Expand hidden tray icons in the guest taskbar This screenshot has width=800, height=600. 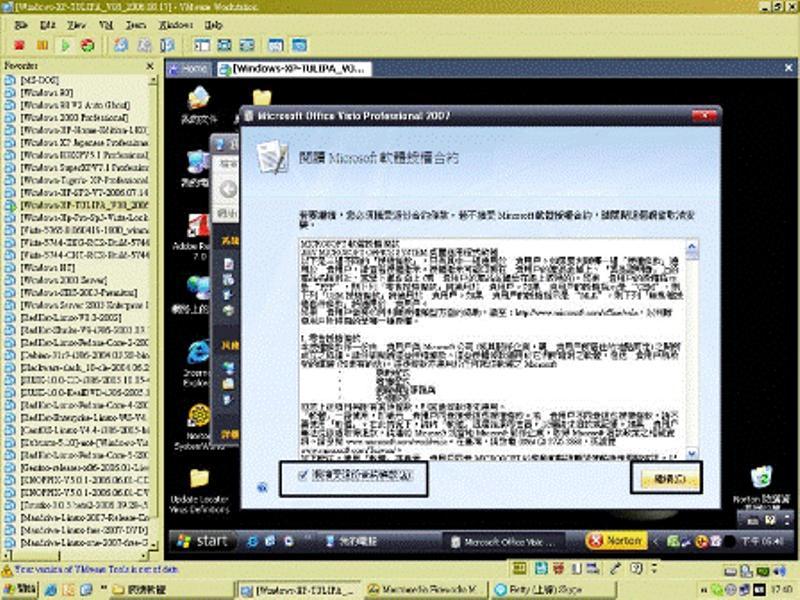(656, 541)
